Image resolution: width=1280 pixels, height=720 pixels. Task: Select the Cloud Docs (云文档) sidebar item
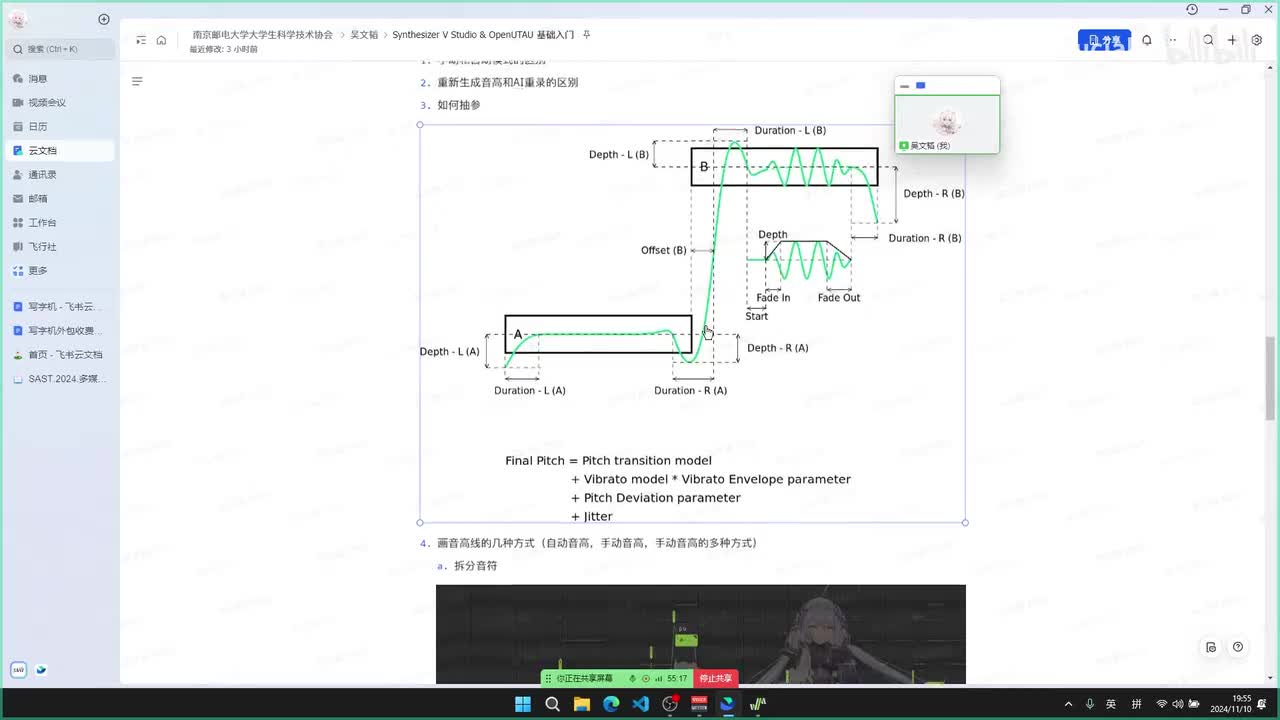(58, 150)
